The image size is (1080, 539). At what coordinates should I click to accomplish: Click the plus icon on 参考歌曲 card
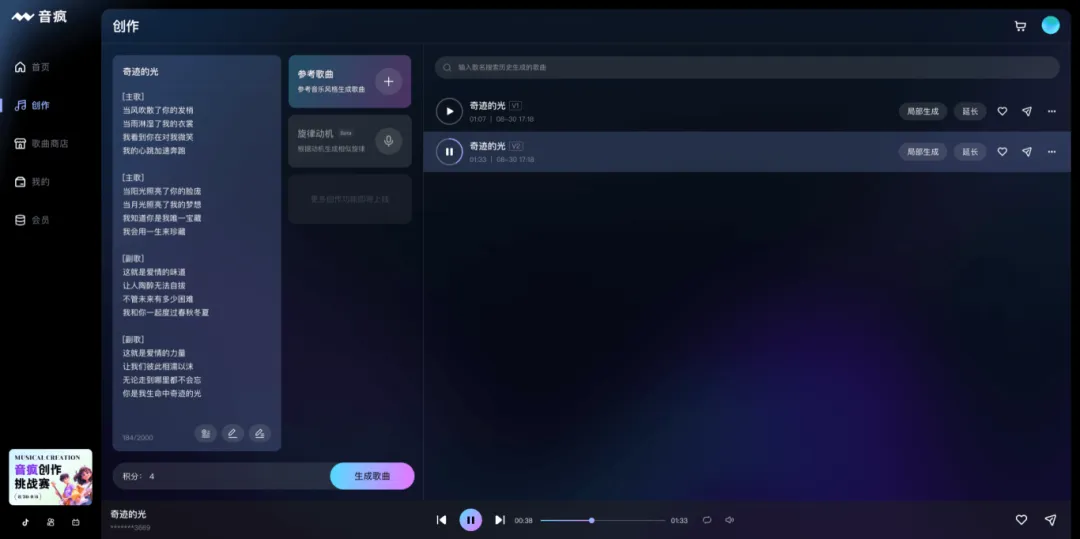point(389,81)
